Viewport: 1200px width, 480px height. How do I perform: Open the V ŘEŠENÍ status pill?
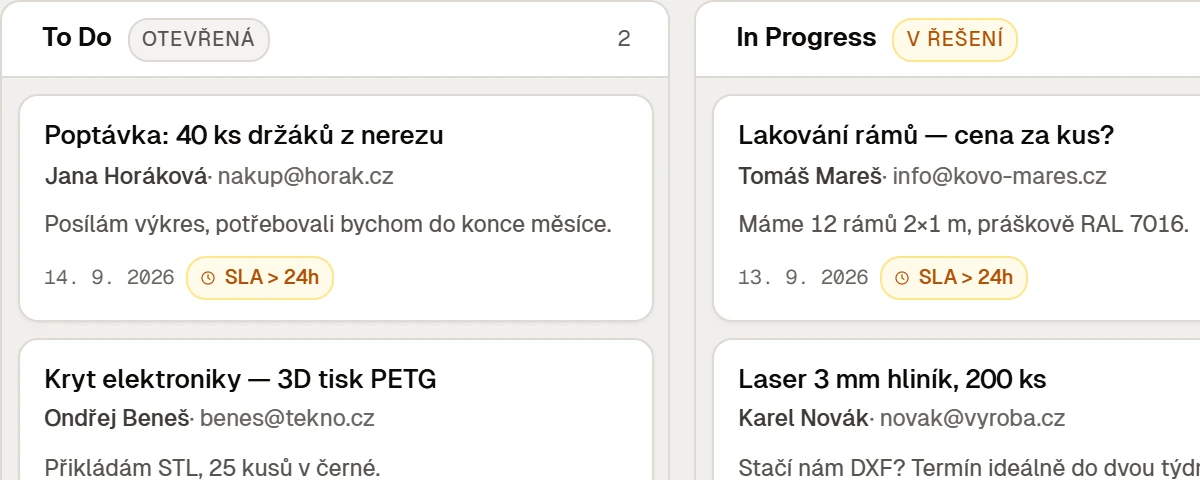pyautogui.click(x=955, y=39)
